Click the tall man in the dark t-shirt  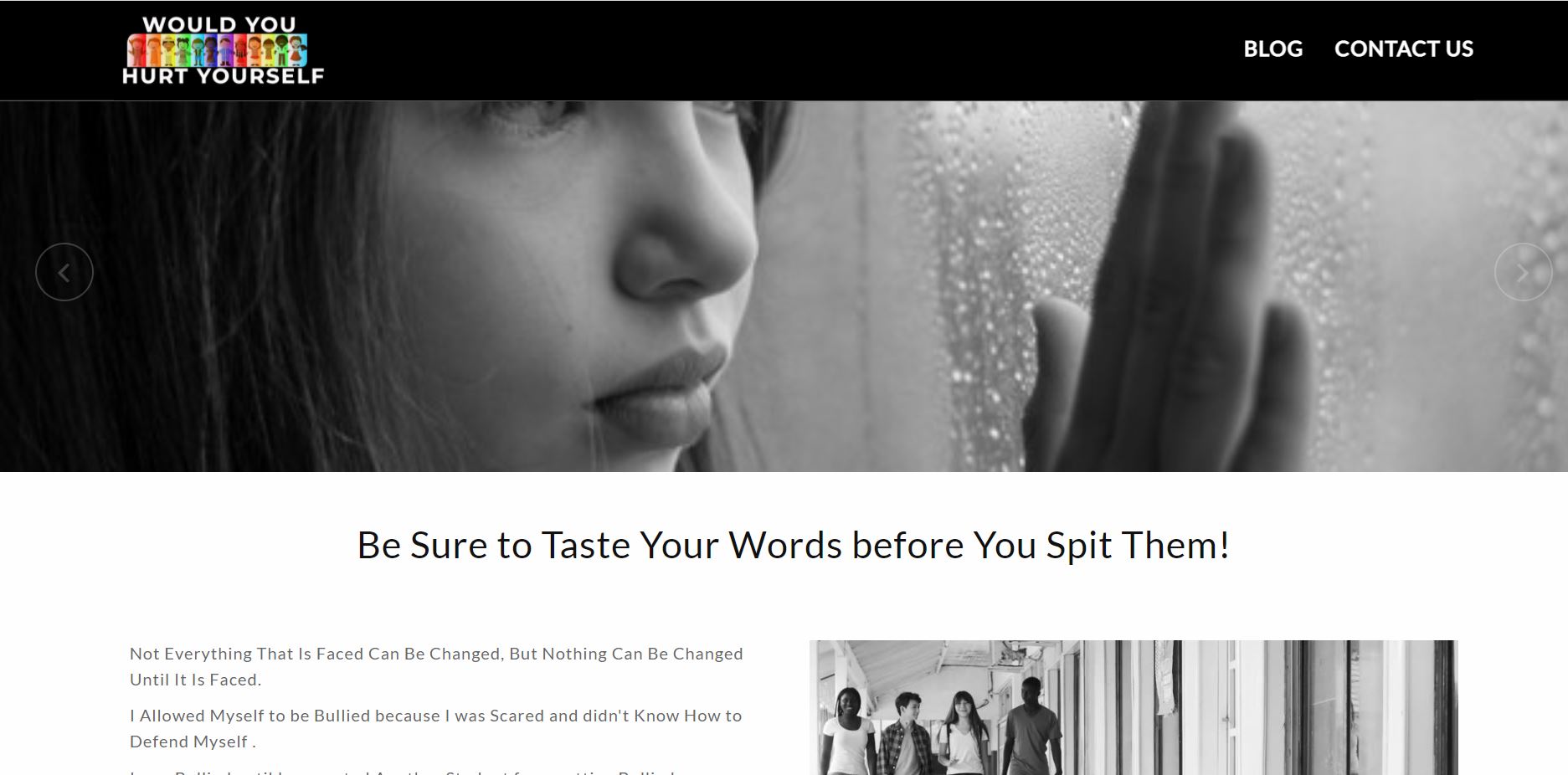[1032, 726]
